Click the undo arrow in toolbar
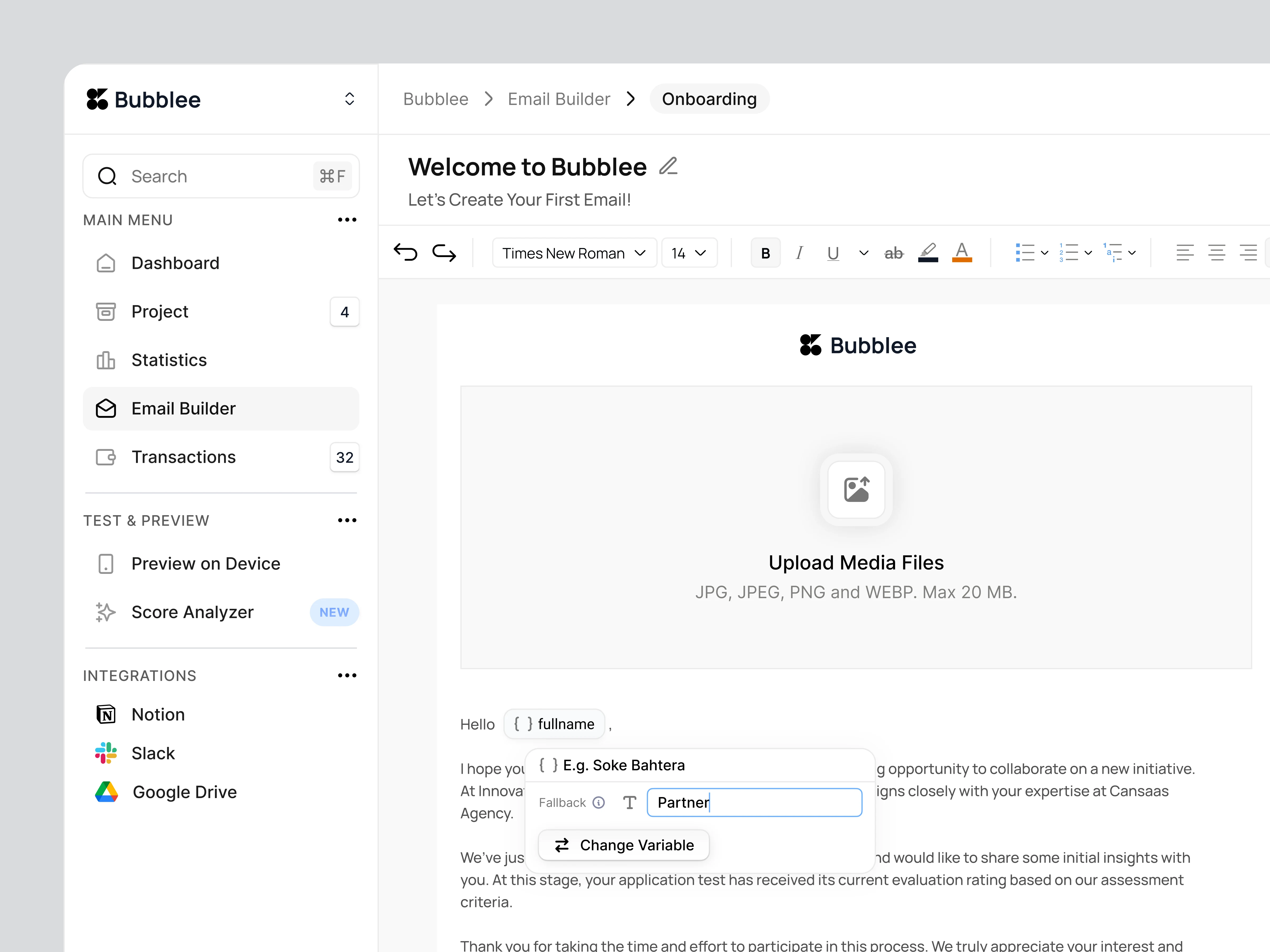Screen dimensions: 1270x952 (x=405, y=253)
